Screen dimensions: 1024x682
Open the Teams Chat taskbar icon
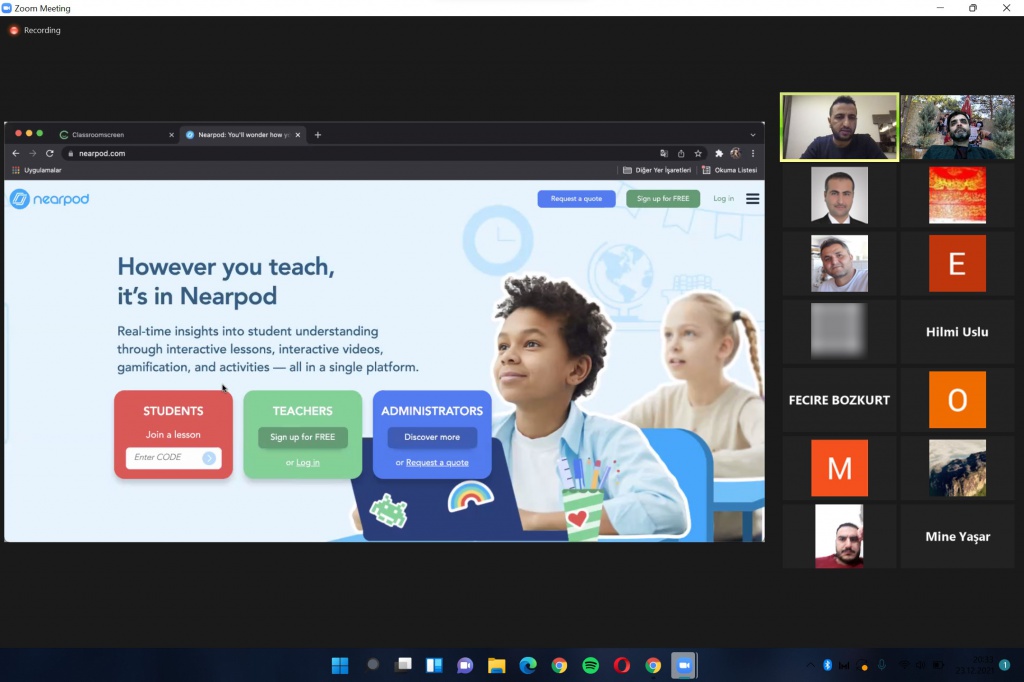coord(465,666)
